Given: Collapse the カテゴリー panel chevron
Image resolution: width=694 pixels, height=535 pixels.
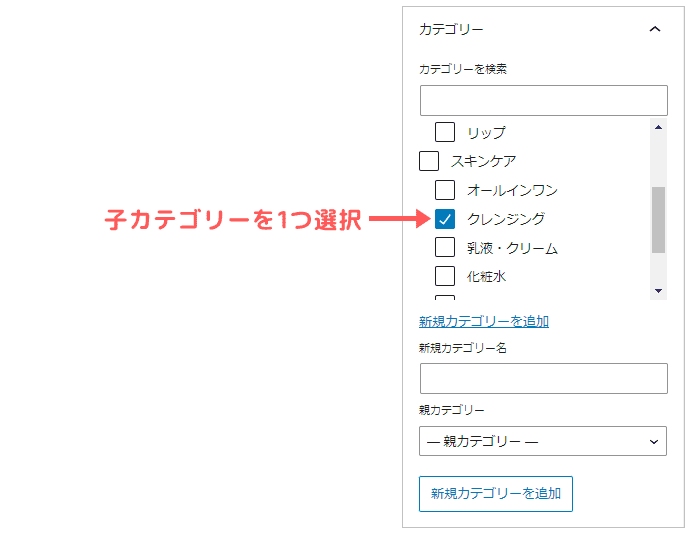Looking at the screenshot, I should click(x=655, y=30).
